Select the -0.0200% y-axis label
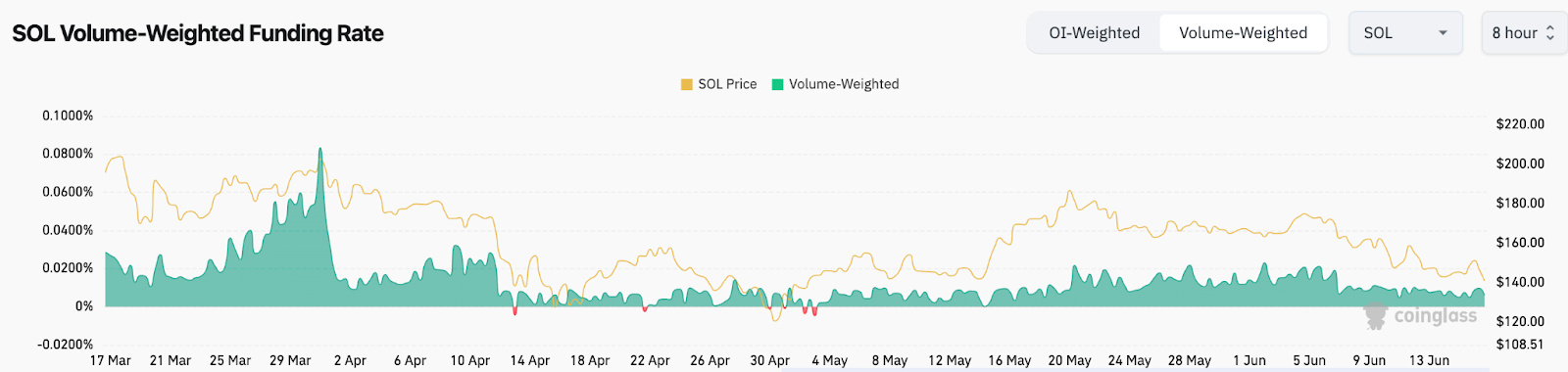Image resolution: width=1568 pixels, height=372 pixels. tap(66, 345)
